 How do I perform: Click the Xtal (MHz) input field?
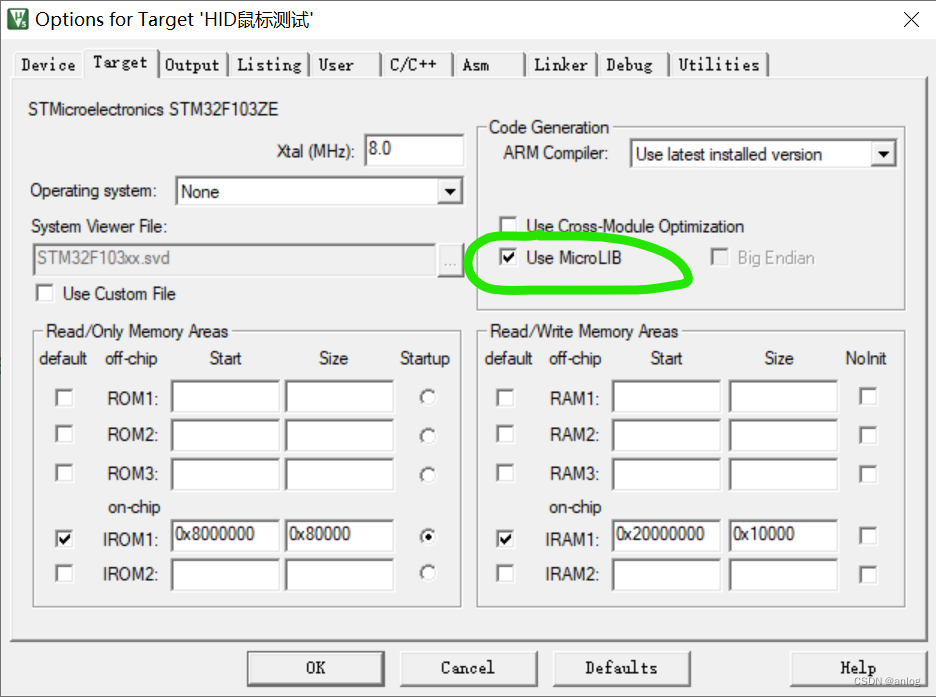(x=414, y=150)
